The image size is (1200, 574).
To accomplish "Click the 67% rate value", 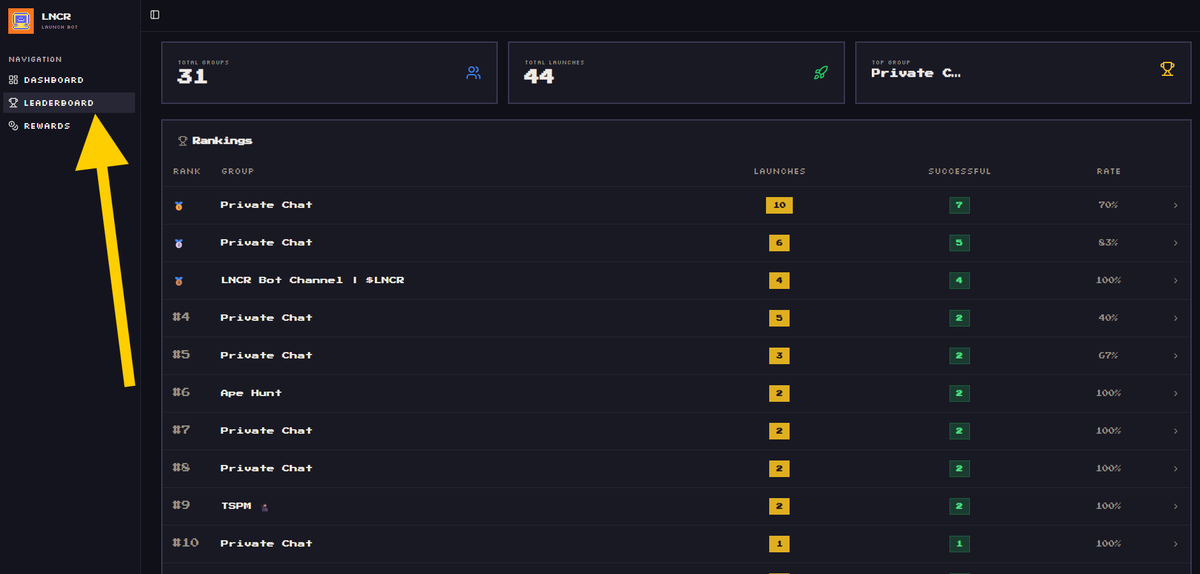I will click(1107, 356).
